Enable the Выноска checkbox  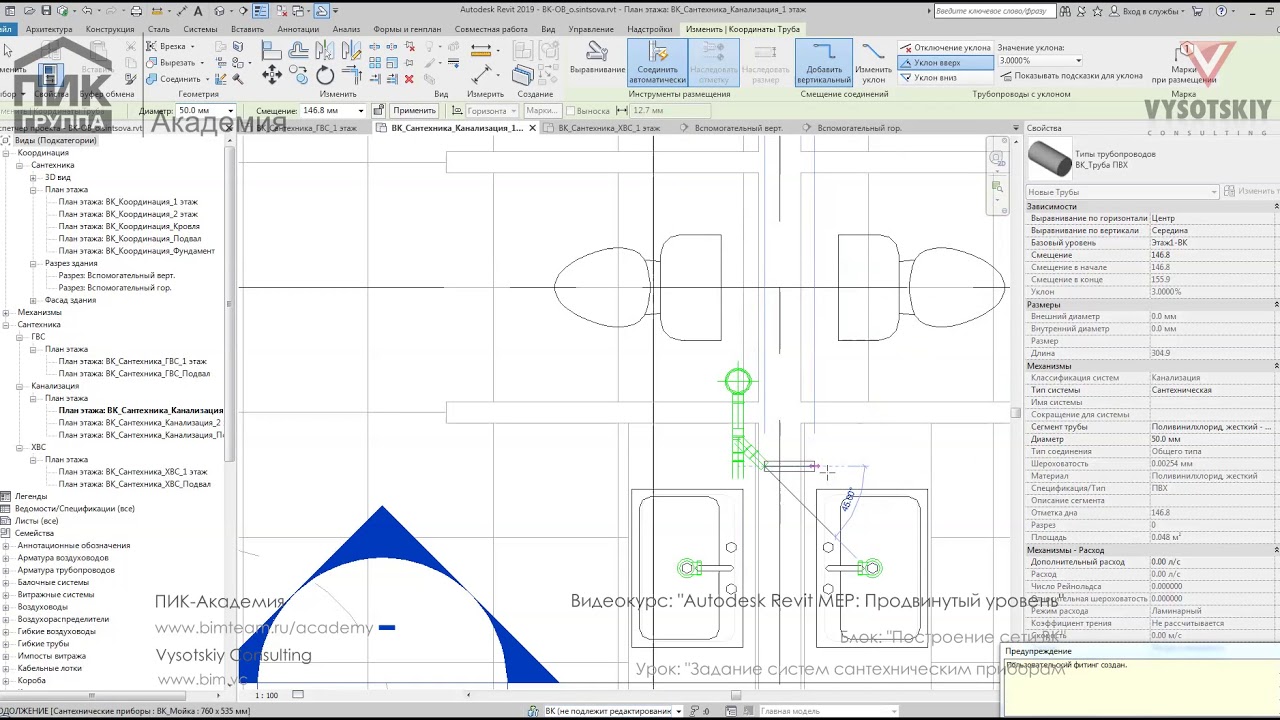(x=571, y=111)
